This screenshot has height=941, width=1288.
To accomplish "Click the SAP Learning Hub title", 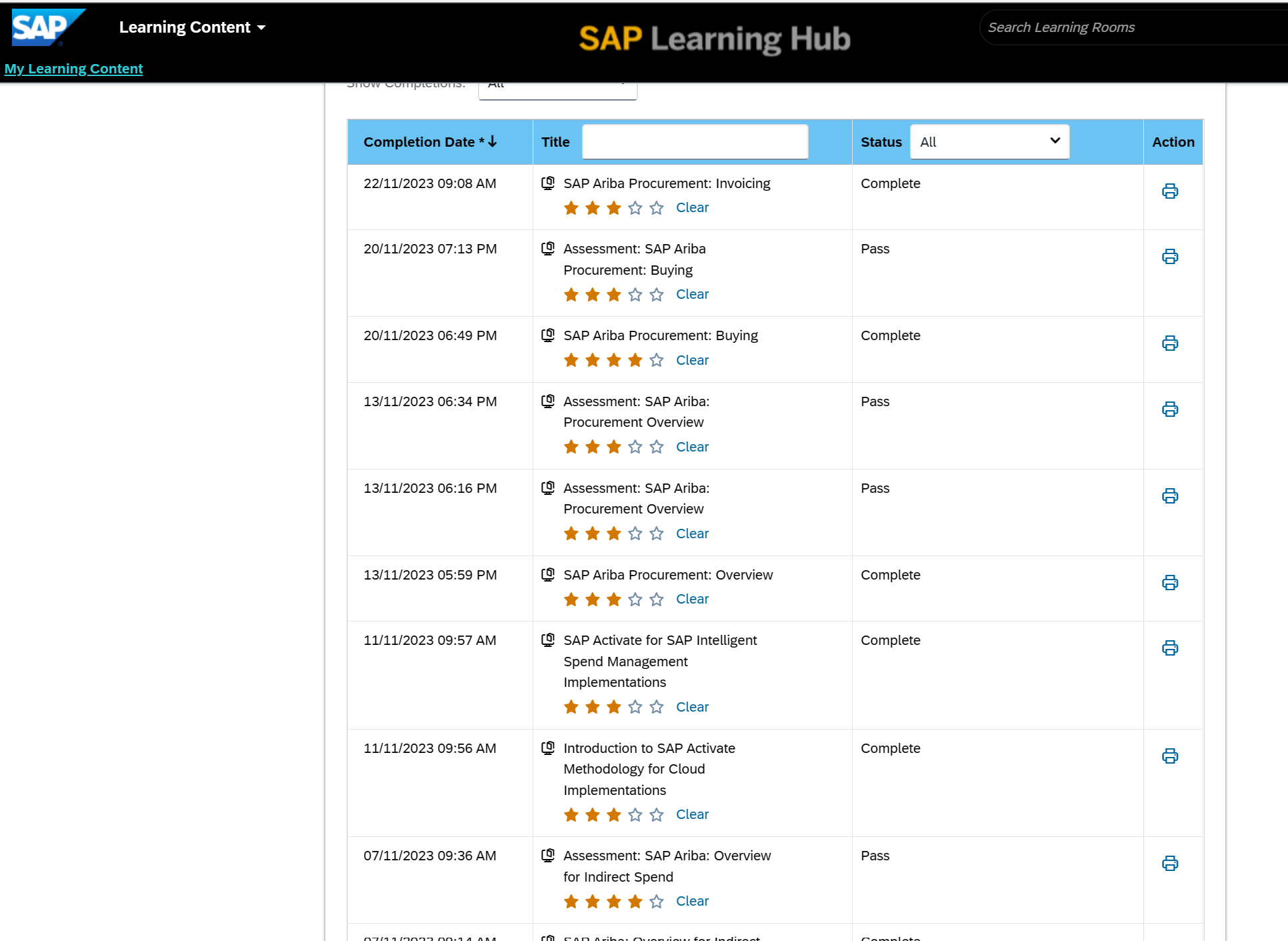I will (715, 39).
